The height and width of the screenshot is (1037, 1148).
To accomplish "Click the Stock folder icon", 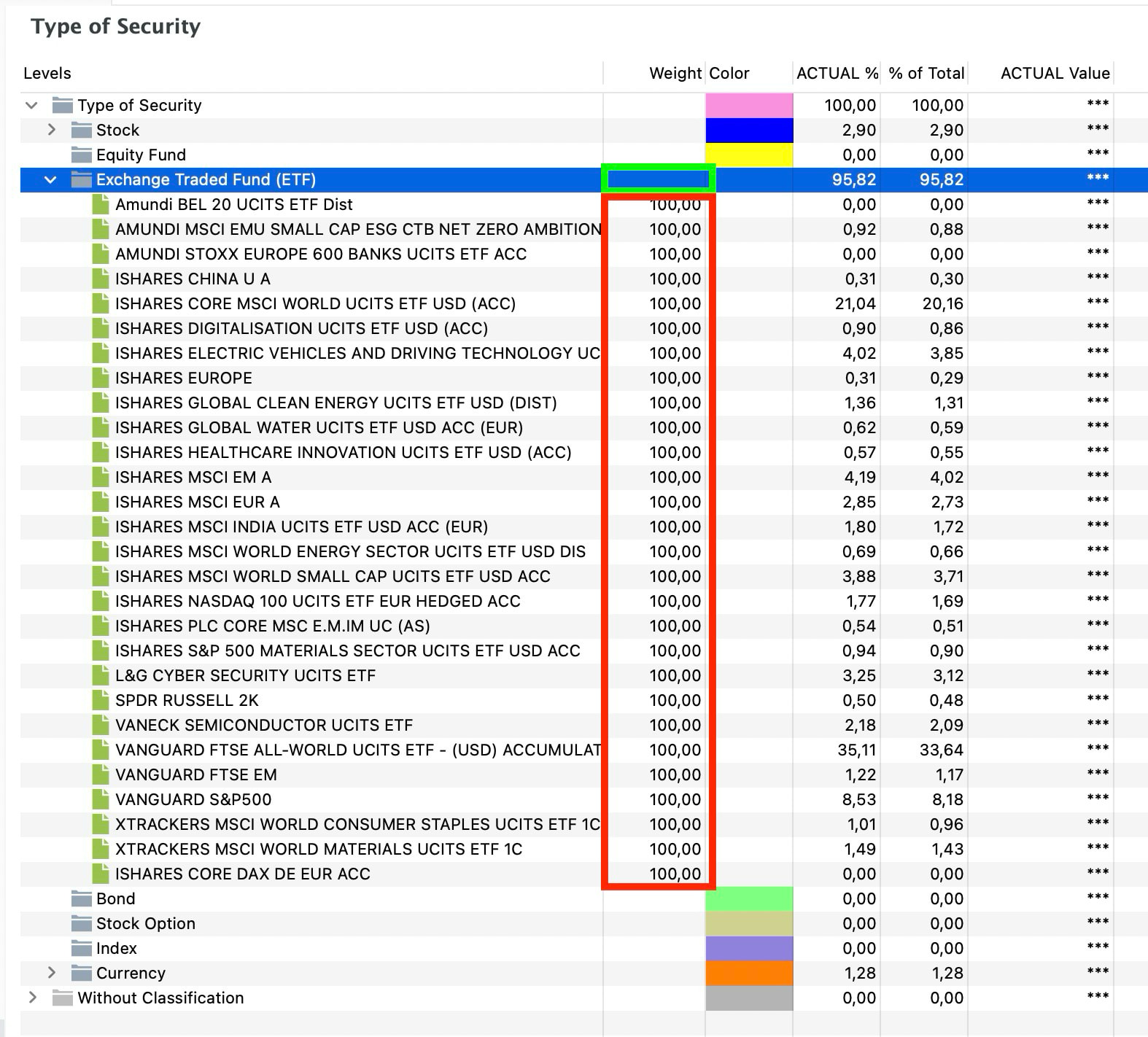I will [x=81, y=130].
